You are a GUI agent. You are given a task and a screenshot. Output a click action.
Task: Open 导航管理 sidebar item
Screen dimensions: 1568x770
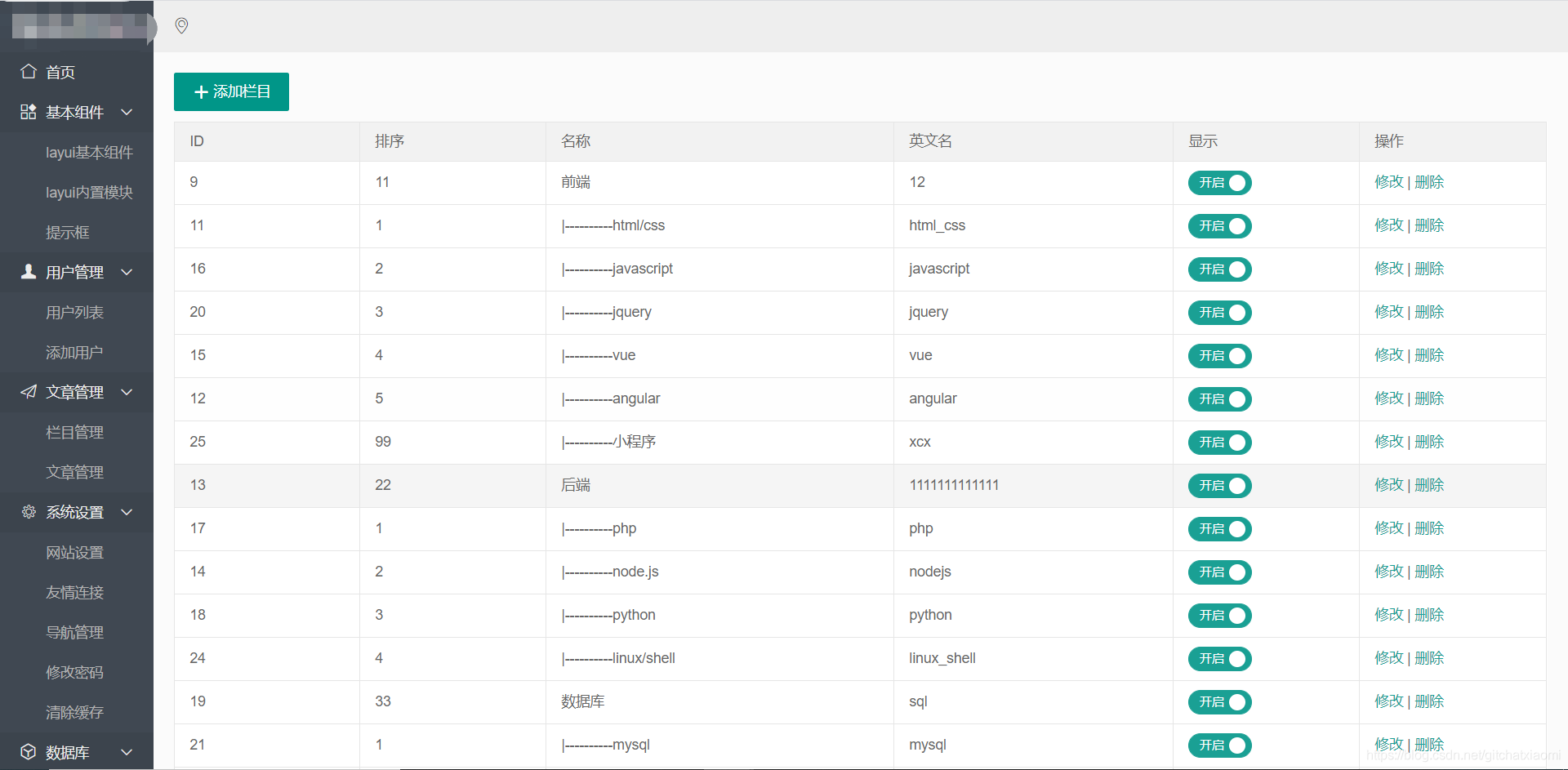77,632
